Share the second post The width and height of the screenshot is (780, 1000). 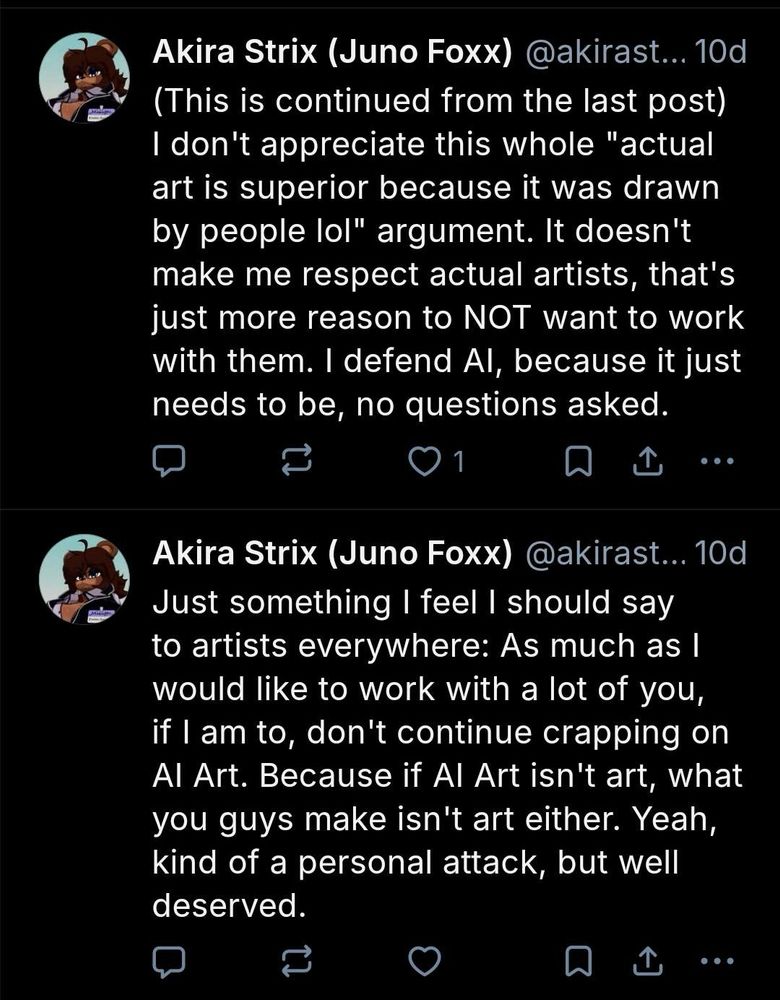646,959
